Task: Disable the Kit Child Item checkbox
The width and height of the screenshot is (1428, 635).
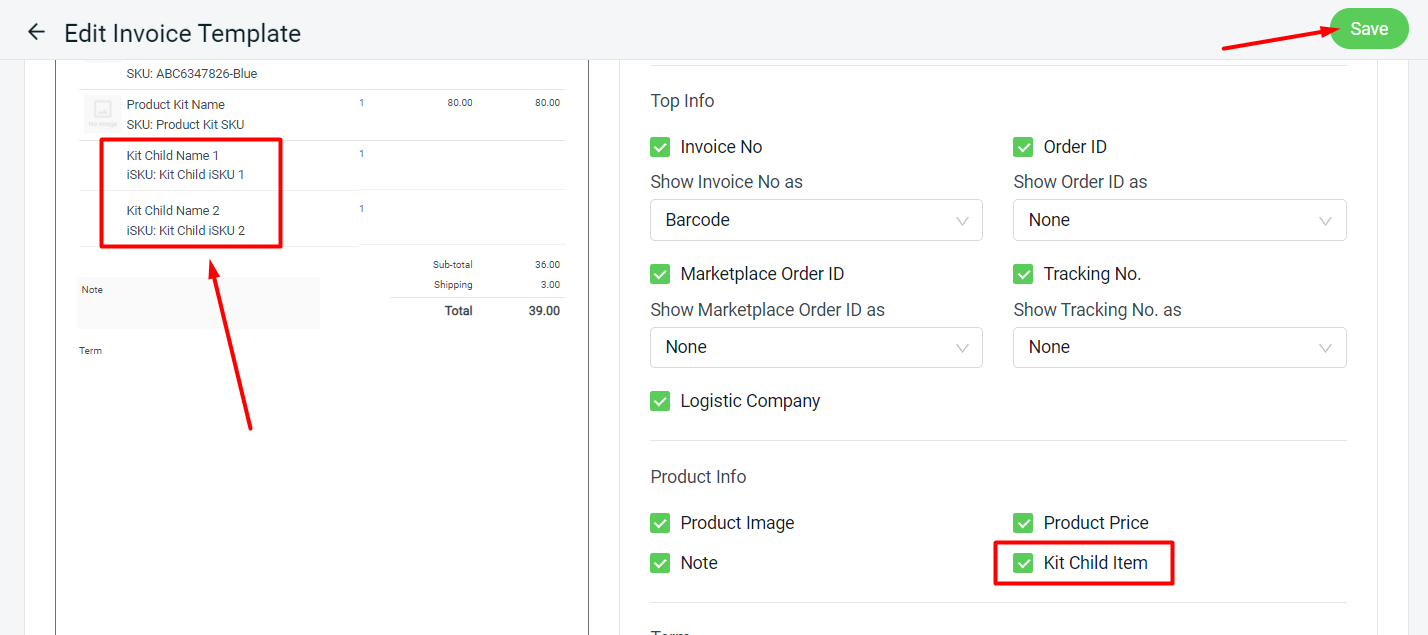Action: coord(1023,563)
